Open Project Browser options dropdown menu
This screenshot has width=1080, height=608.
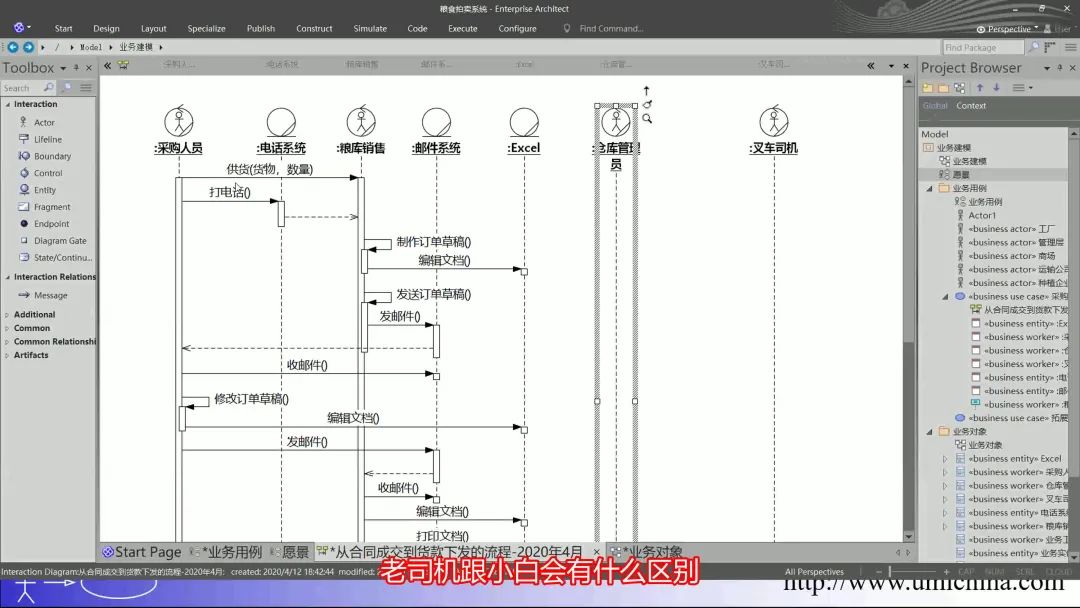pos(1047,68)
